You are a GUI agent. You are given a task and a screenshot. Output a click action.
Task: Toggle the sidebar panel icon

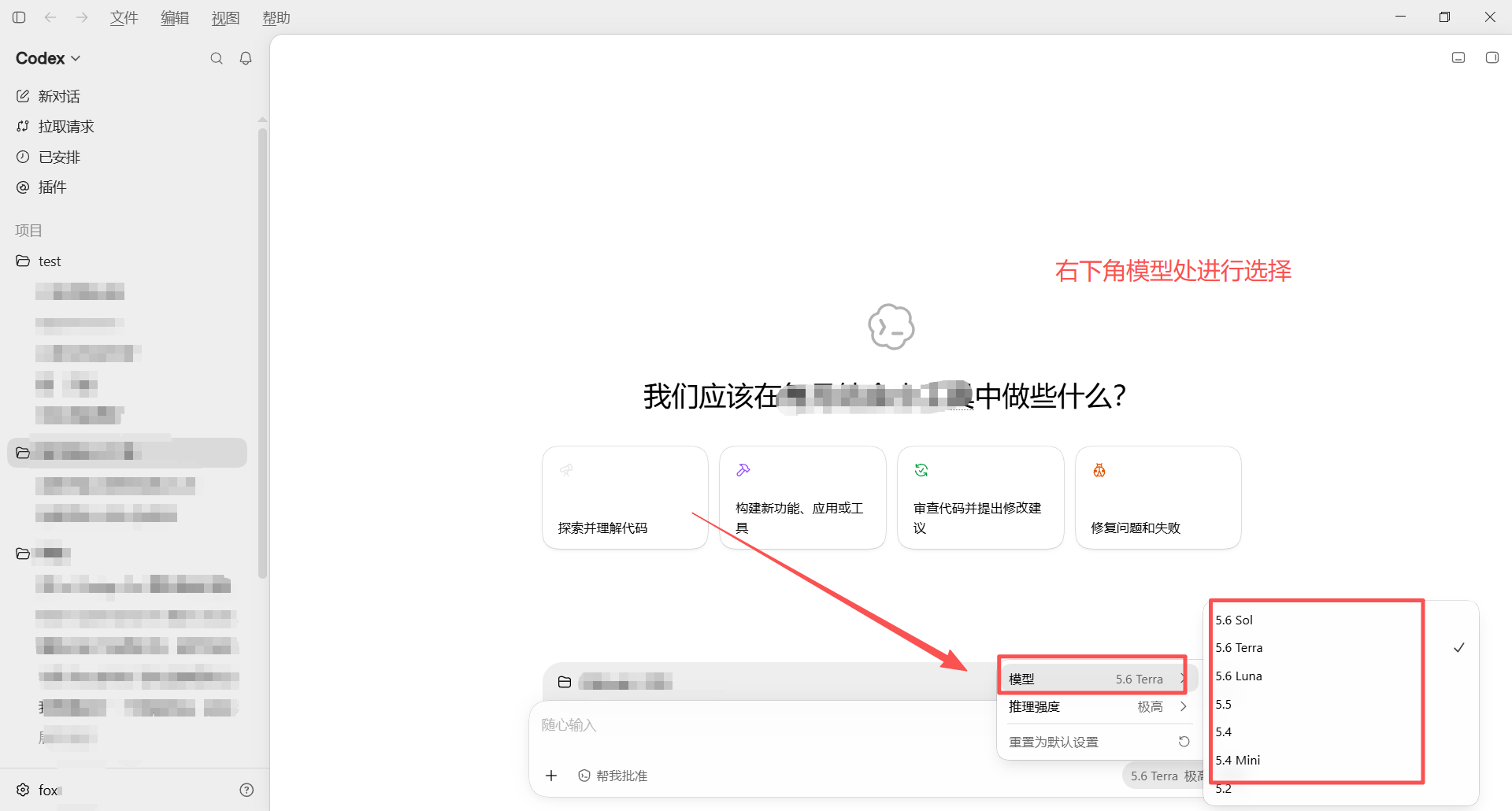(19, 17)
